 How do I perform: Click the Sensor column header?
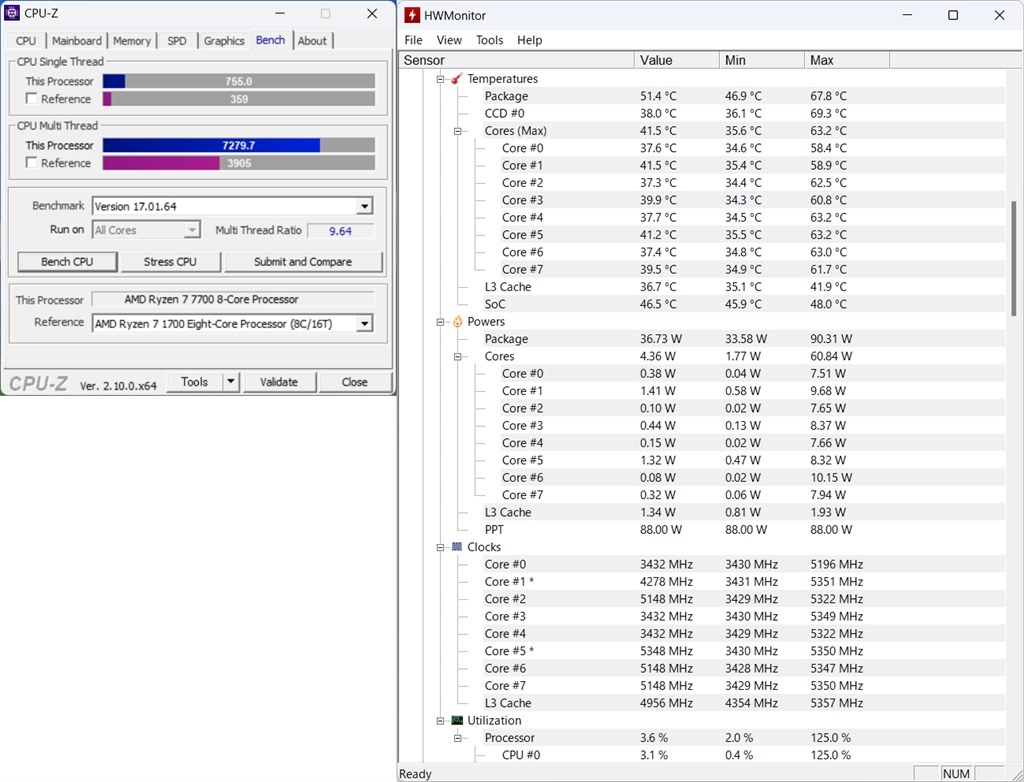pyautogui.click(x=517, y=60)
